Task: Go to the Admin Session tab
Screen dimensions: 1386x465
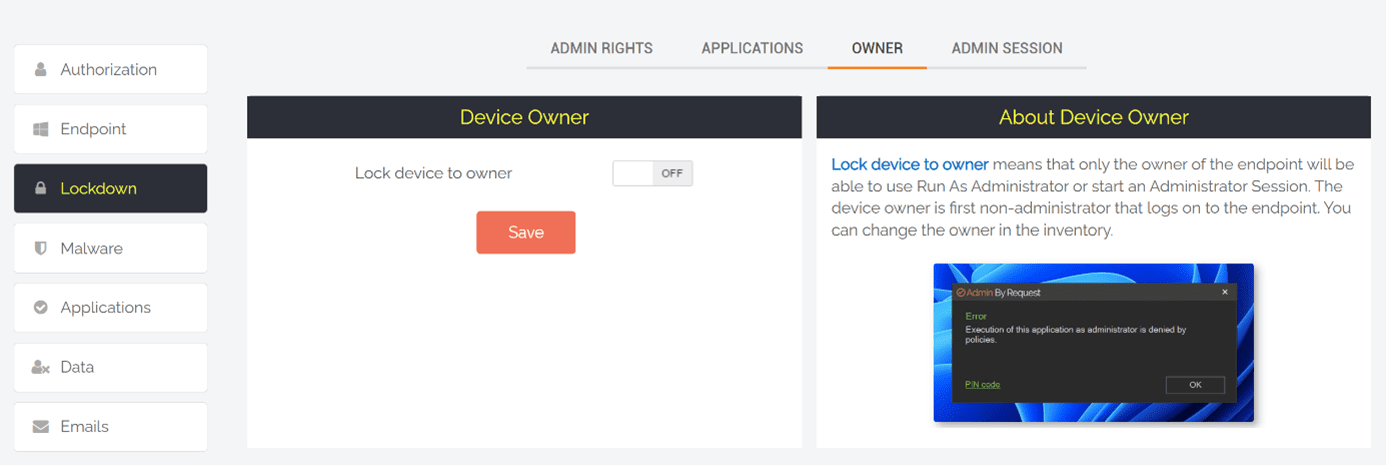Action: pos(1006,48)
